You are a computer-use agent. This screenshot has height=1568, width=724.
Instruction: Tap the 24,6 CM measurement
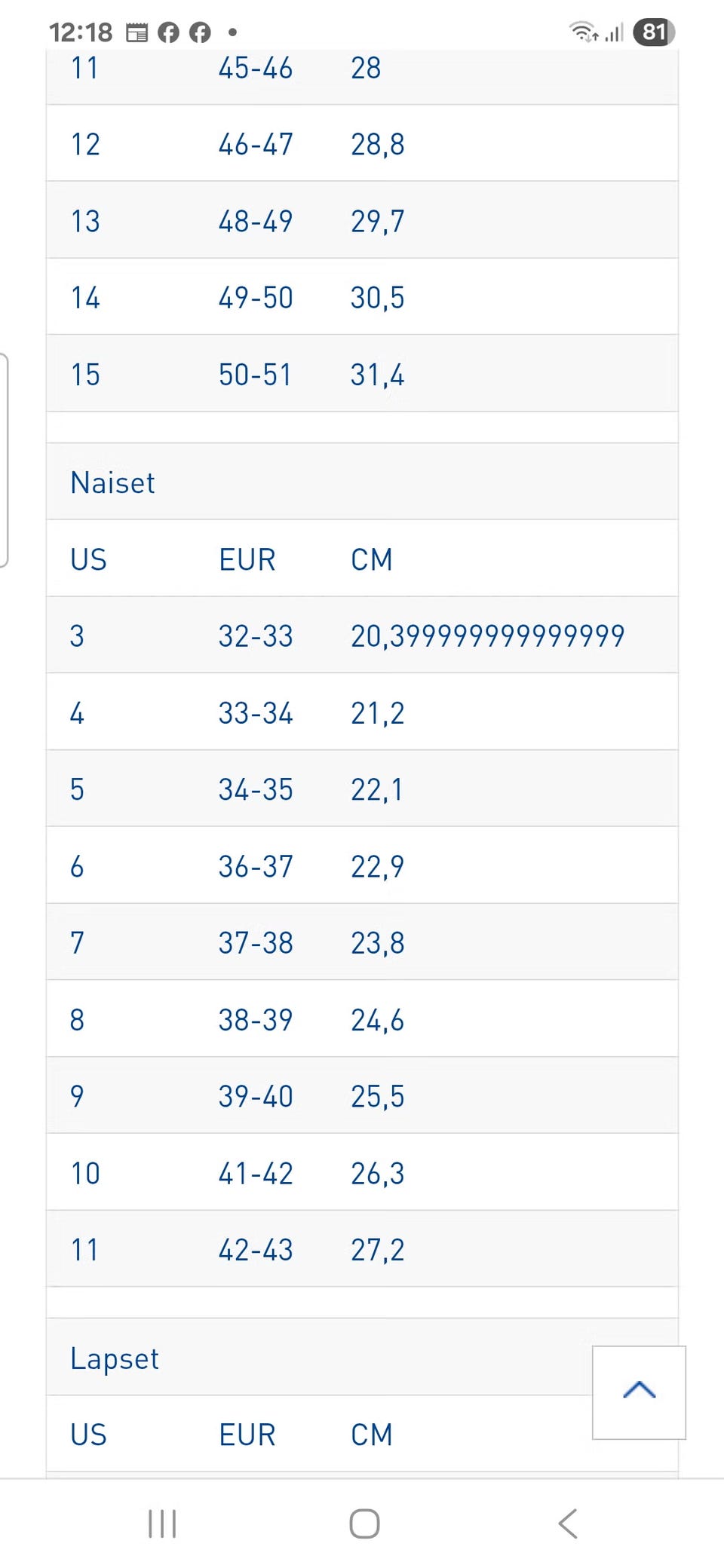tap(377, 1020)
